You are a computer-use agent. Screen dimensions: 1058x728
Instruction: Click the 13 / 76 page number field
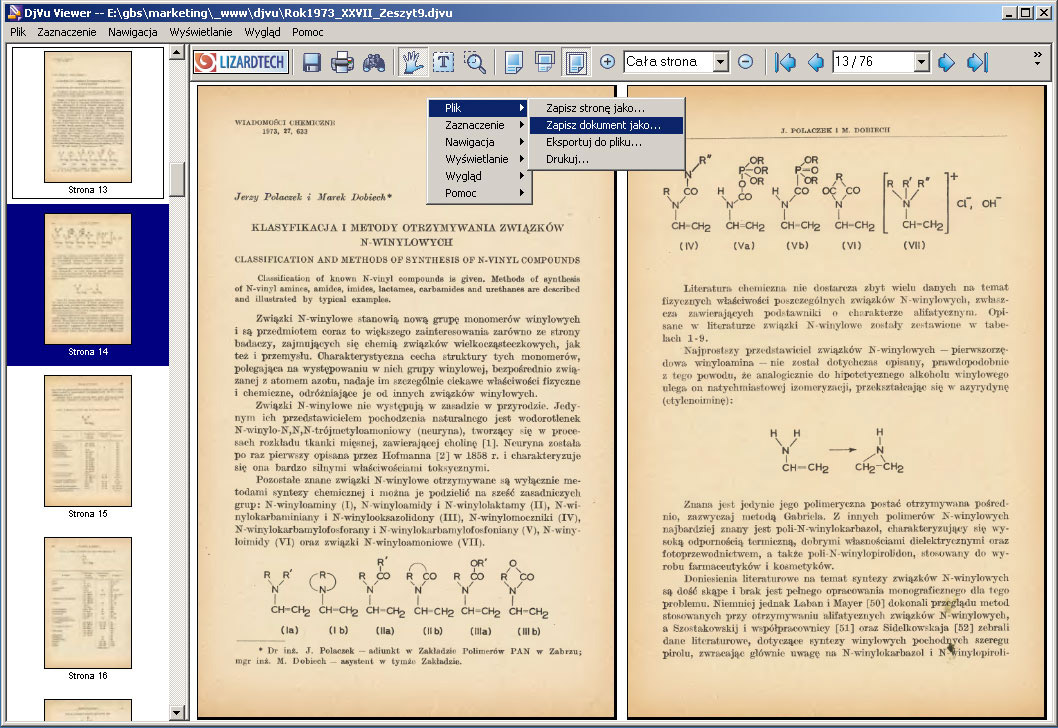[x=873, y=62]
